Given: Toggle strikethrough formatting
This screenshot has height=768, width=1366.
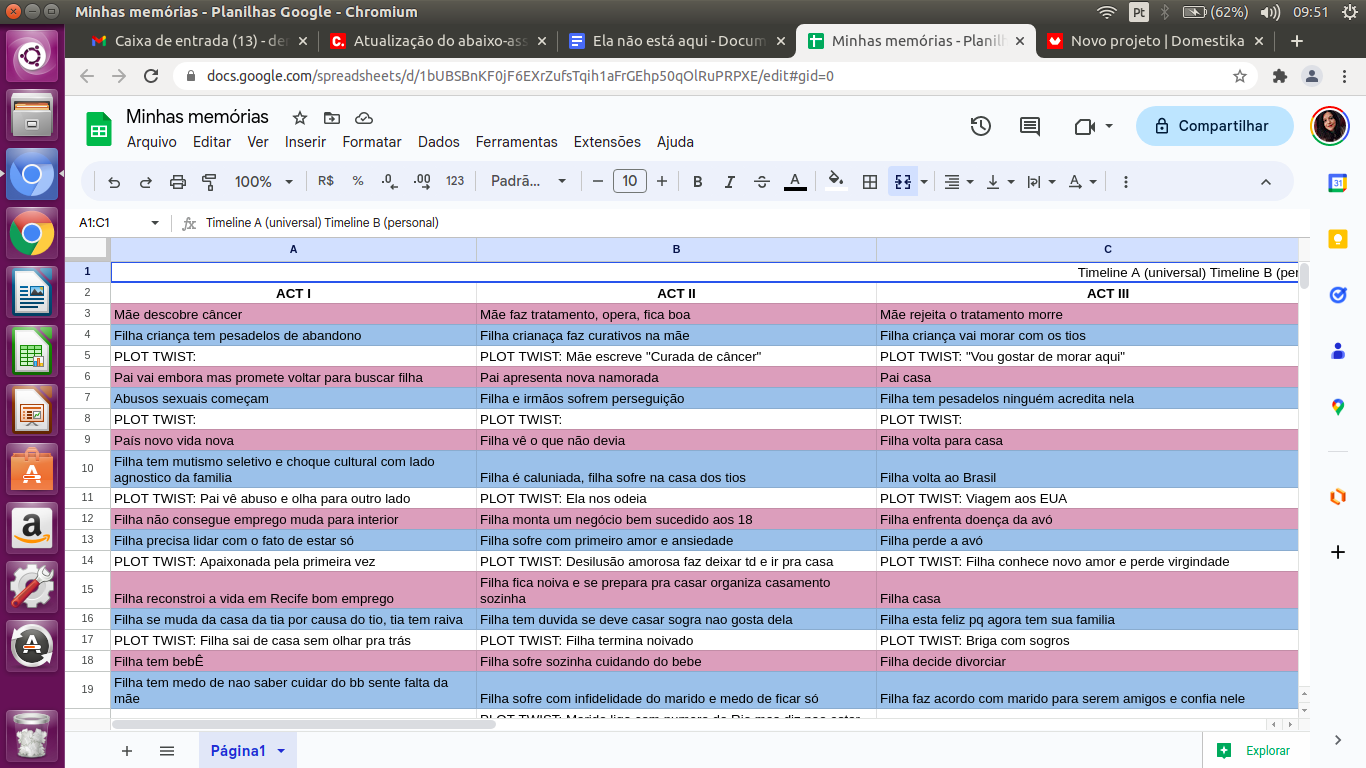Looking at the screenshot, I should (762, 182).
